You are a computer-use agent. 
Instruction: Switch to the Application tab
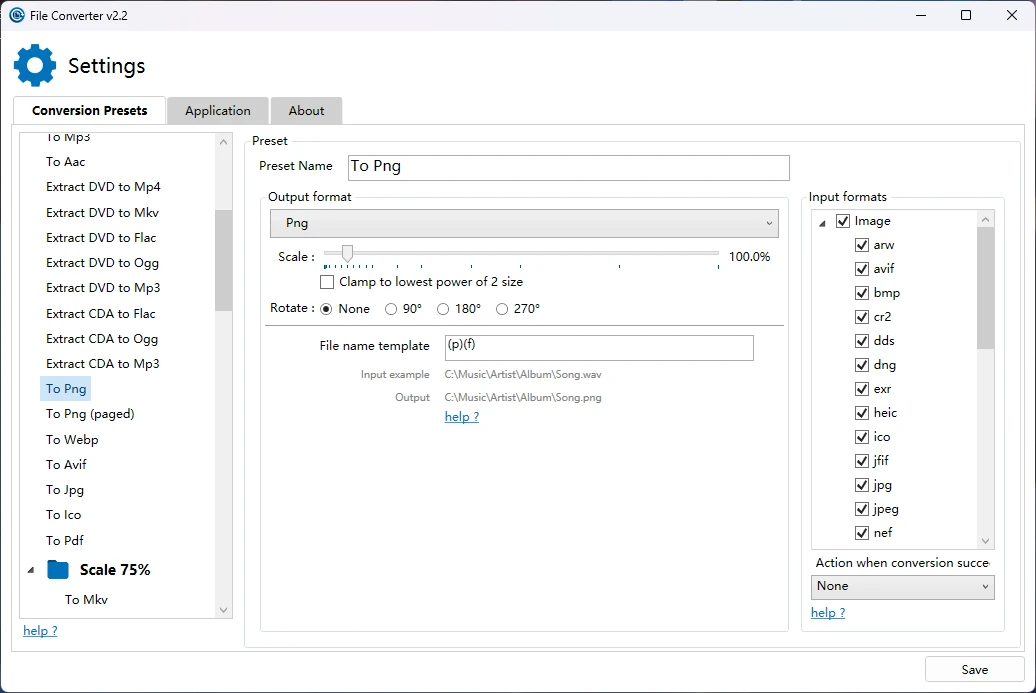tap(217, 111)
